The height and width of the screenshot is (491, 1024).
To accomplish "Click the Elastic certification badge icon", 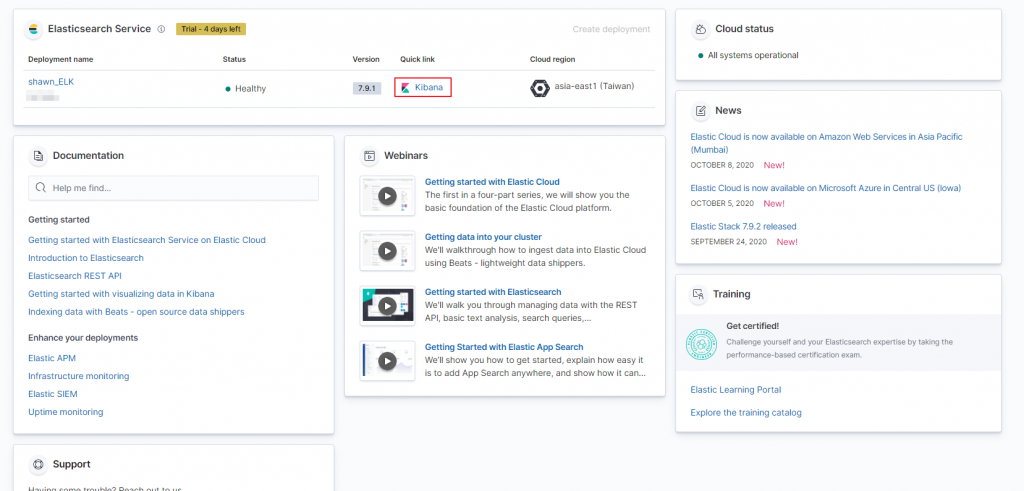I will tap(701, 343).
